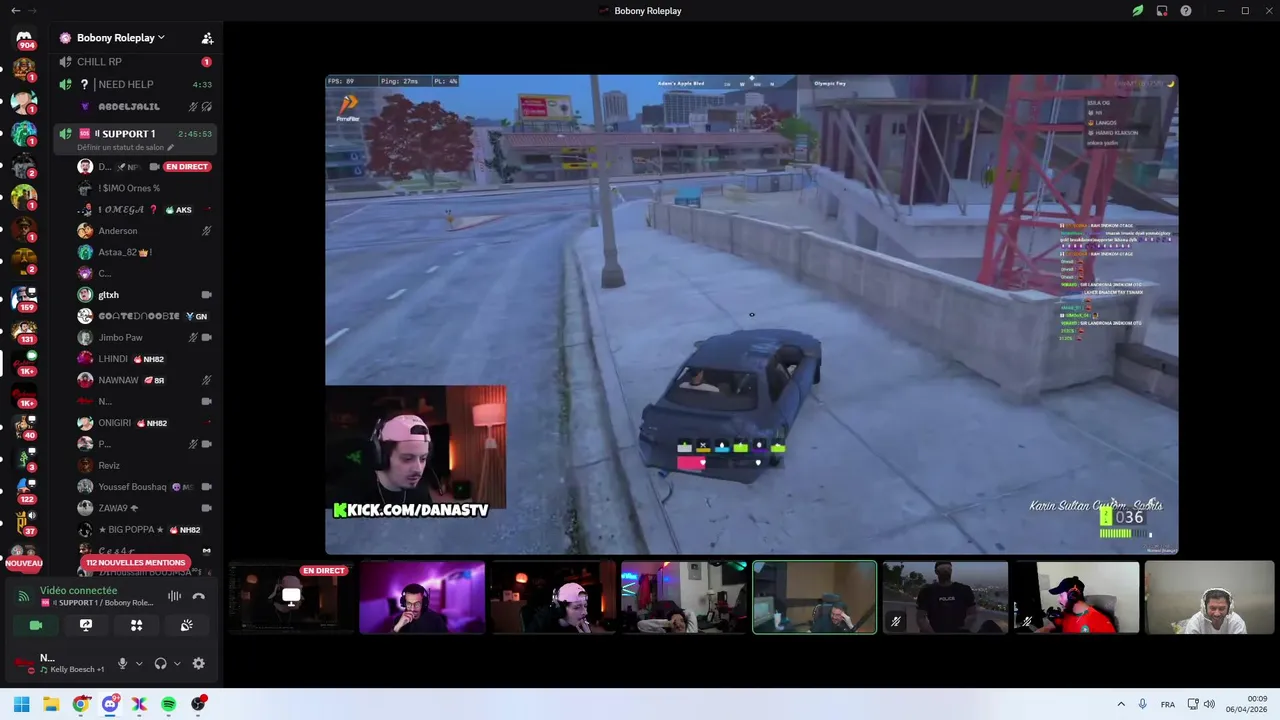Open the activities launcher button
The image size is (1280, 720).
136,625
